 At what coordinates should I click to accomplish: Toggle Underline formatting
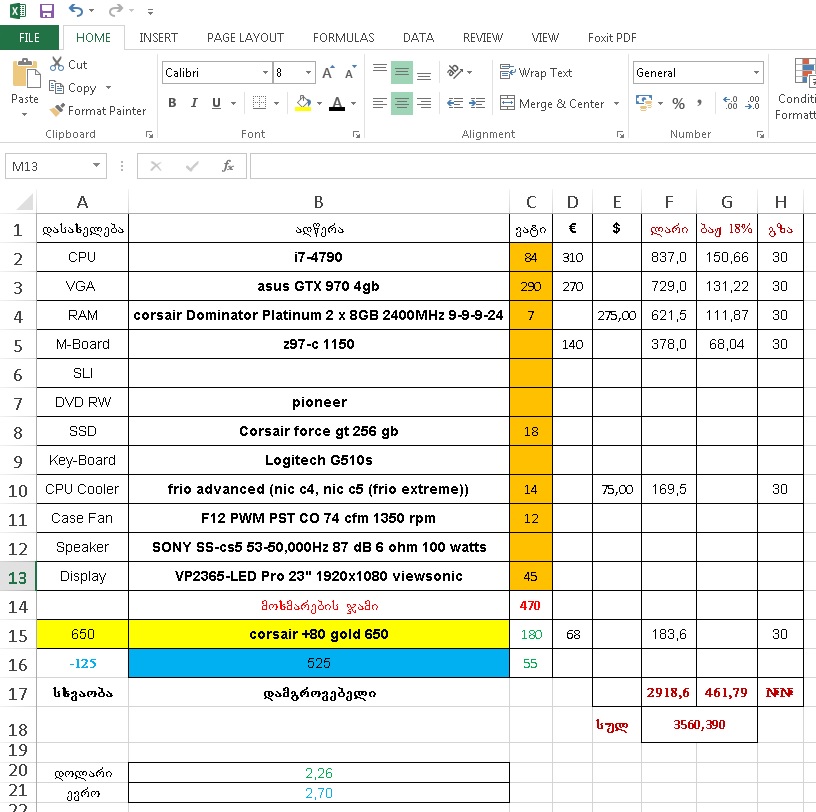click(216, 103)
